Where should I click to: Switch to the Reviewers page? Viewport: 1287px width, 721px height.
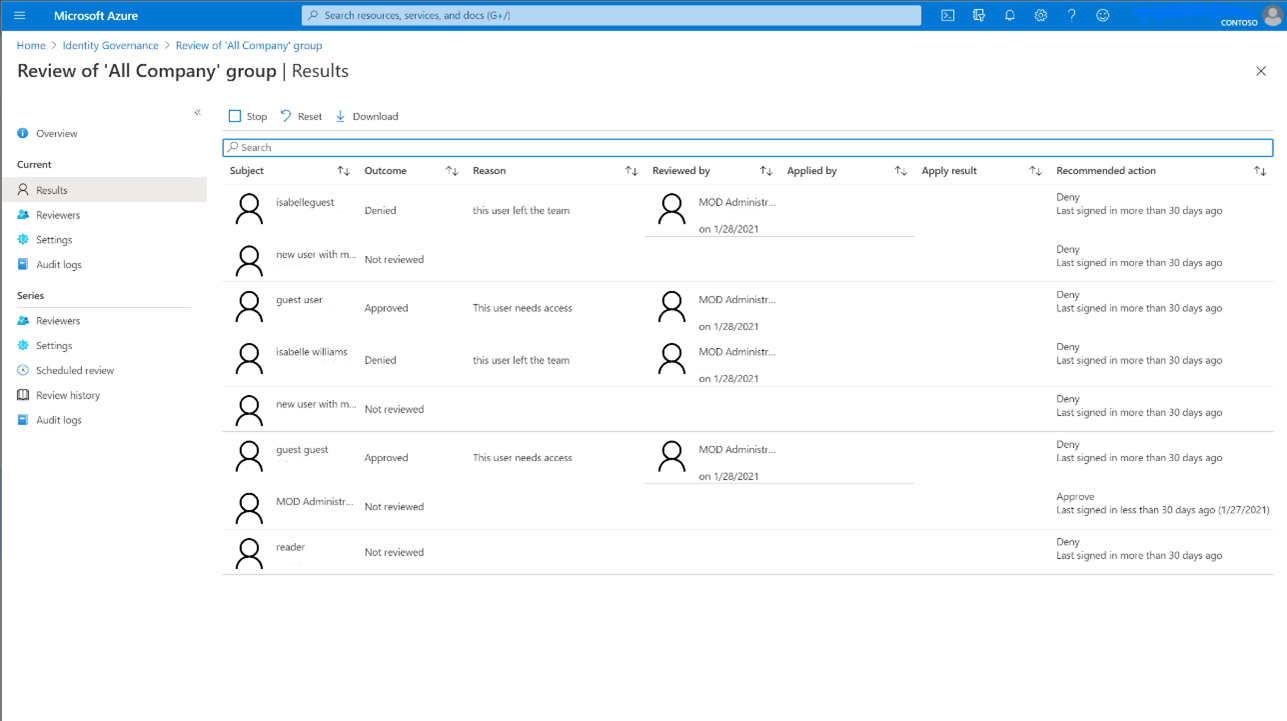[58, 214]
